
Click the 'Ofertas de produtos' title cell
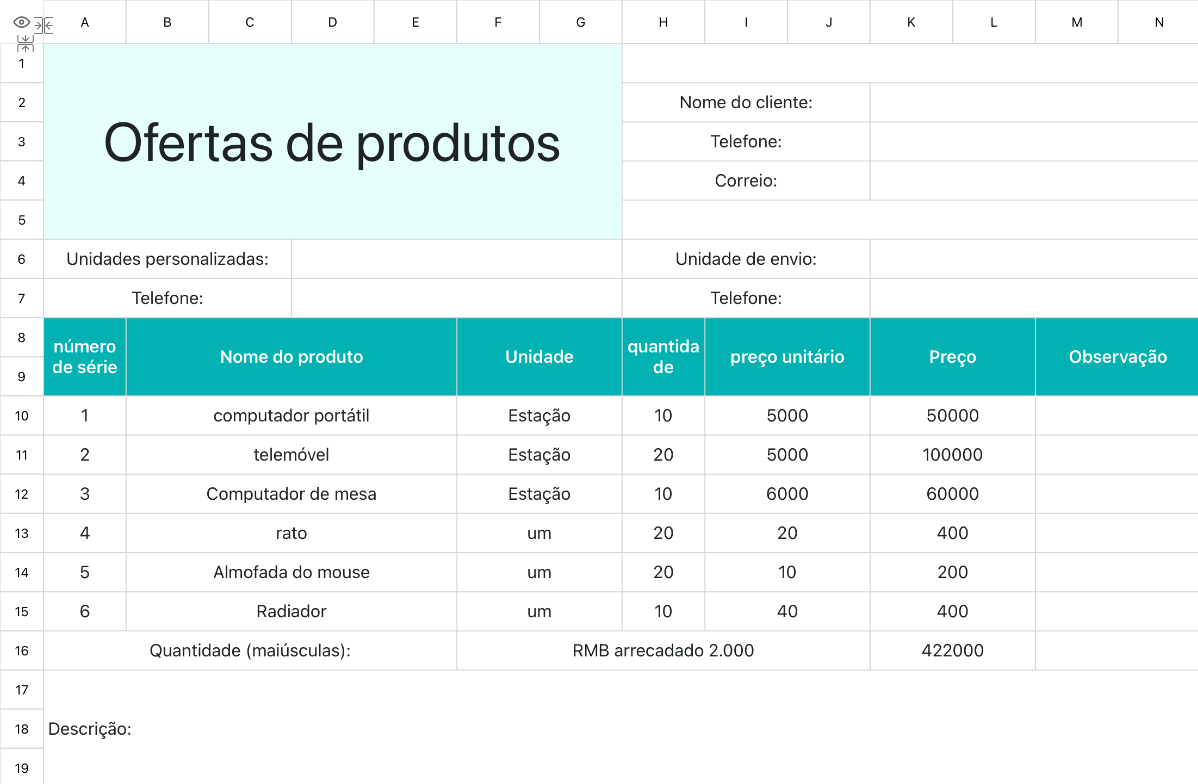[333, 141]
